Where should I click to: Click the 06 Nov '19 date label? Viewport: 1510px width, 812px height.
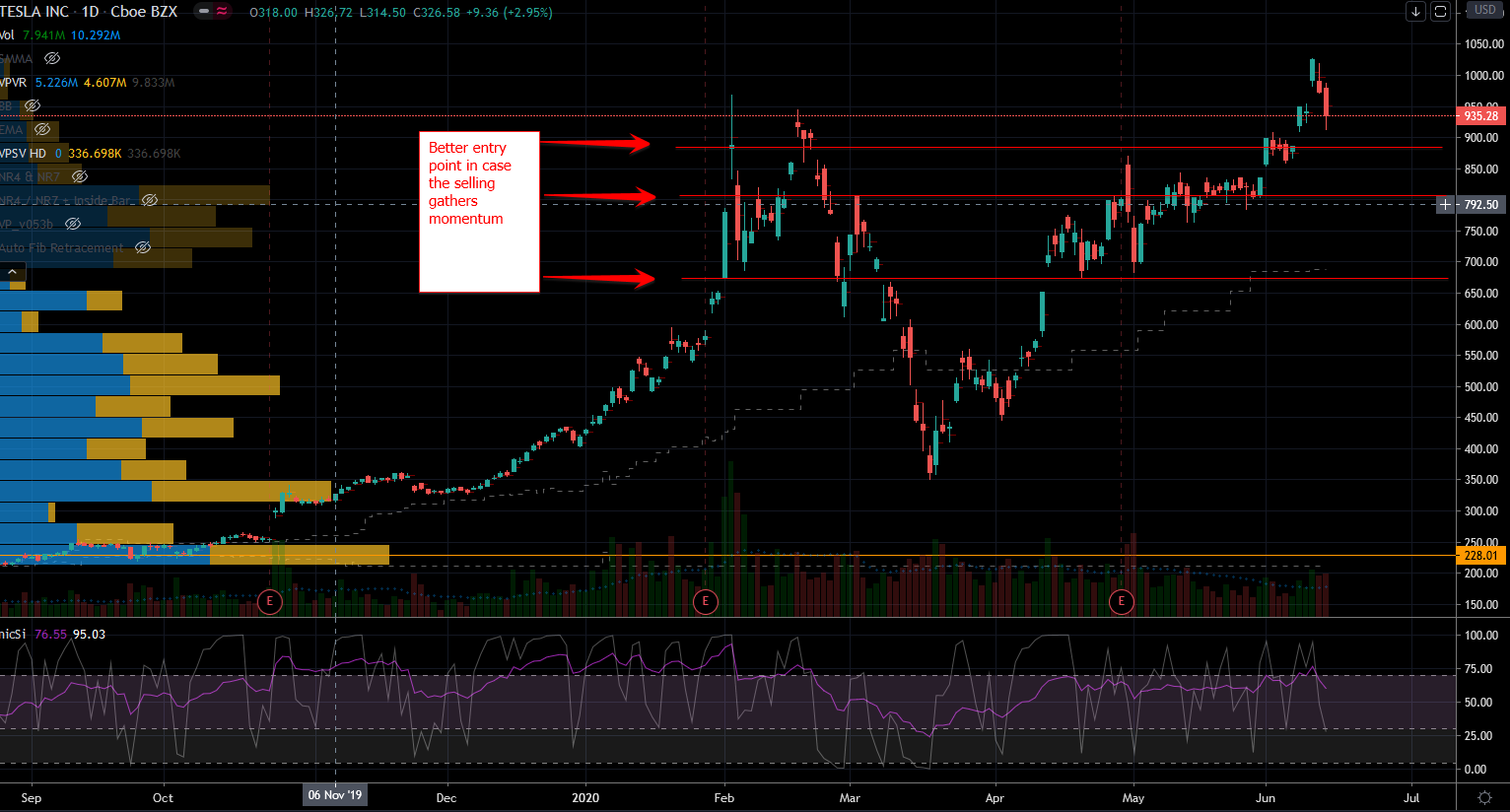click(335, 795)
